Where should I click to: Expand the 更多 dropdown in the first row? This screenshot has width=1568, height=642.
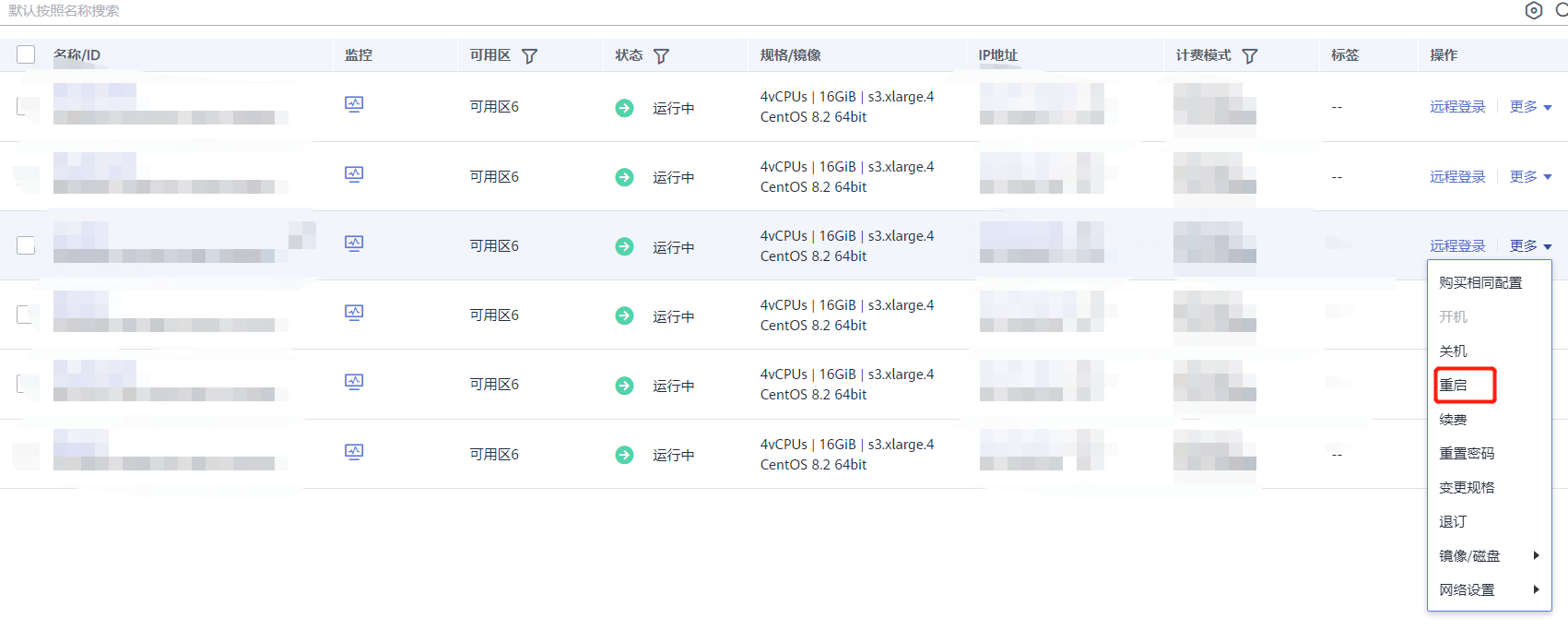[x=1530, y=107]
